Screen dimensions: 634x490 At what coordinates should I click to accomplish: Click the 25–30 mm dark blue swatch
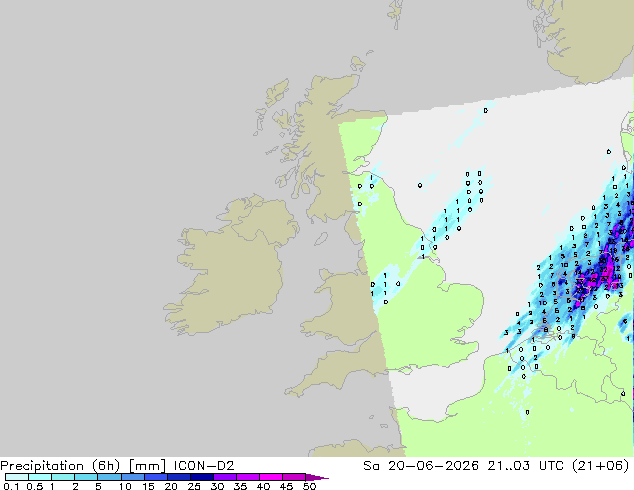201,477
